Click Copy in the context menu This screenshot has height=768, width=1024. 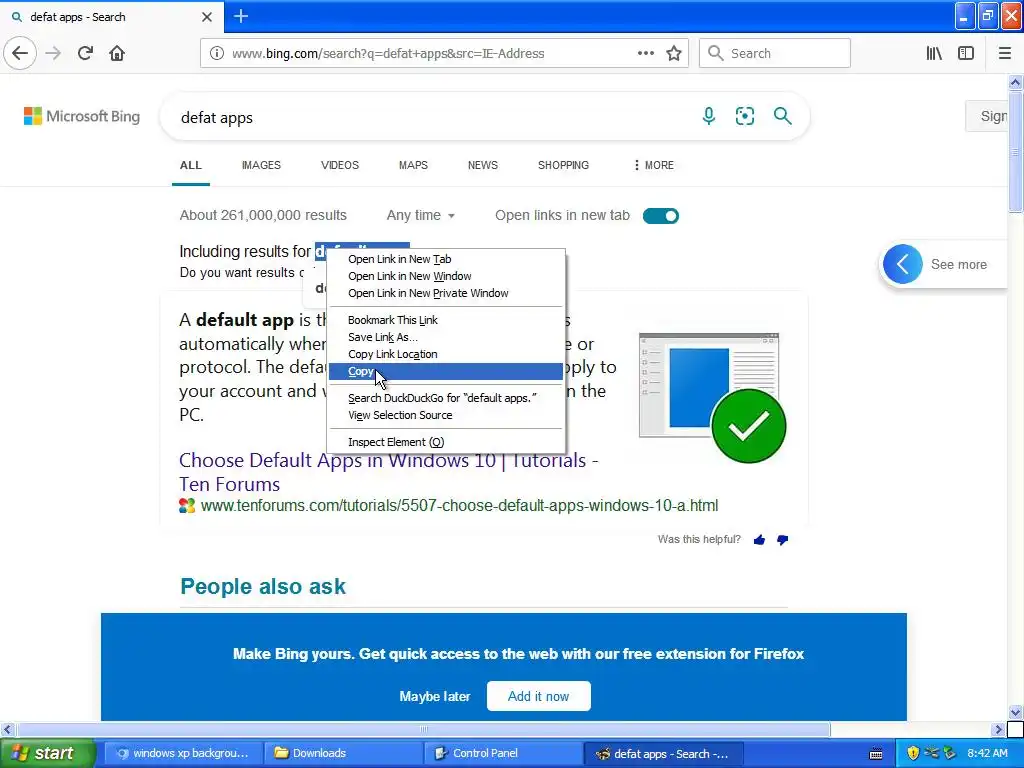tap(446, 371)
